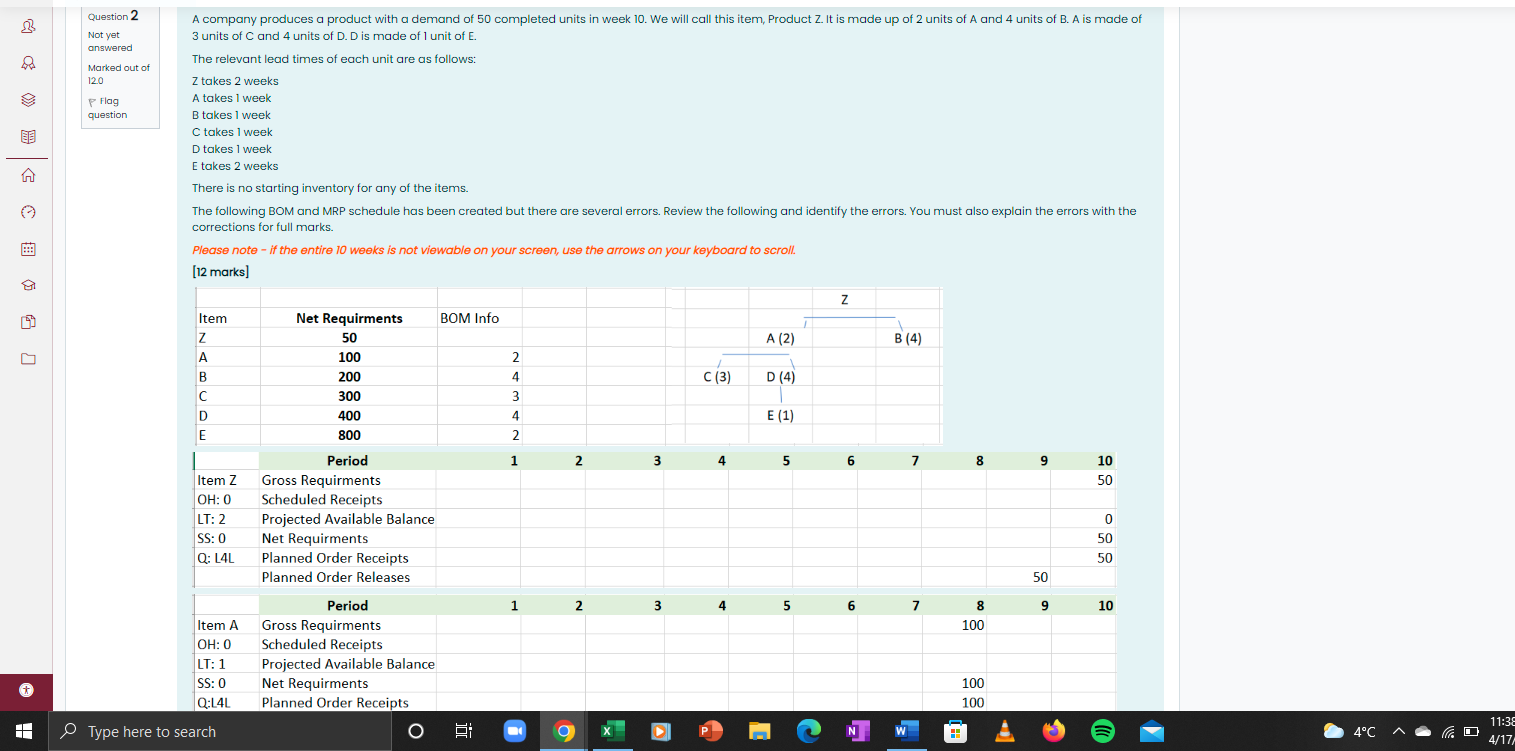Open Task View on the taskbar
Viewport: 1515px width, 751px height.
(463, 732)
